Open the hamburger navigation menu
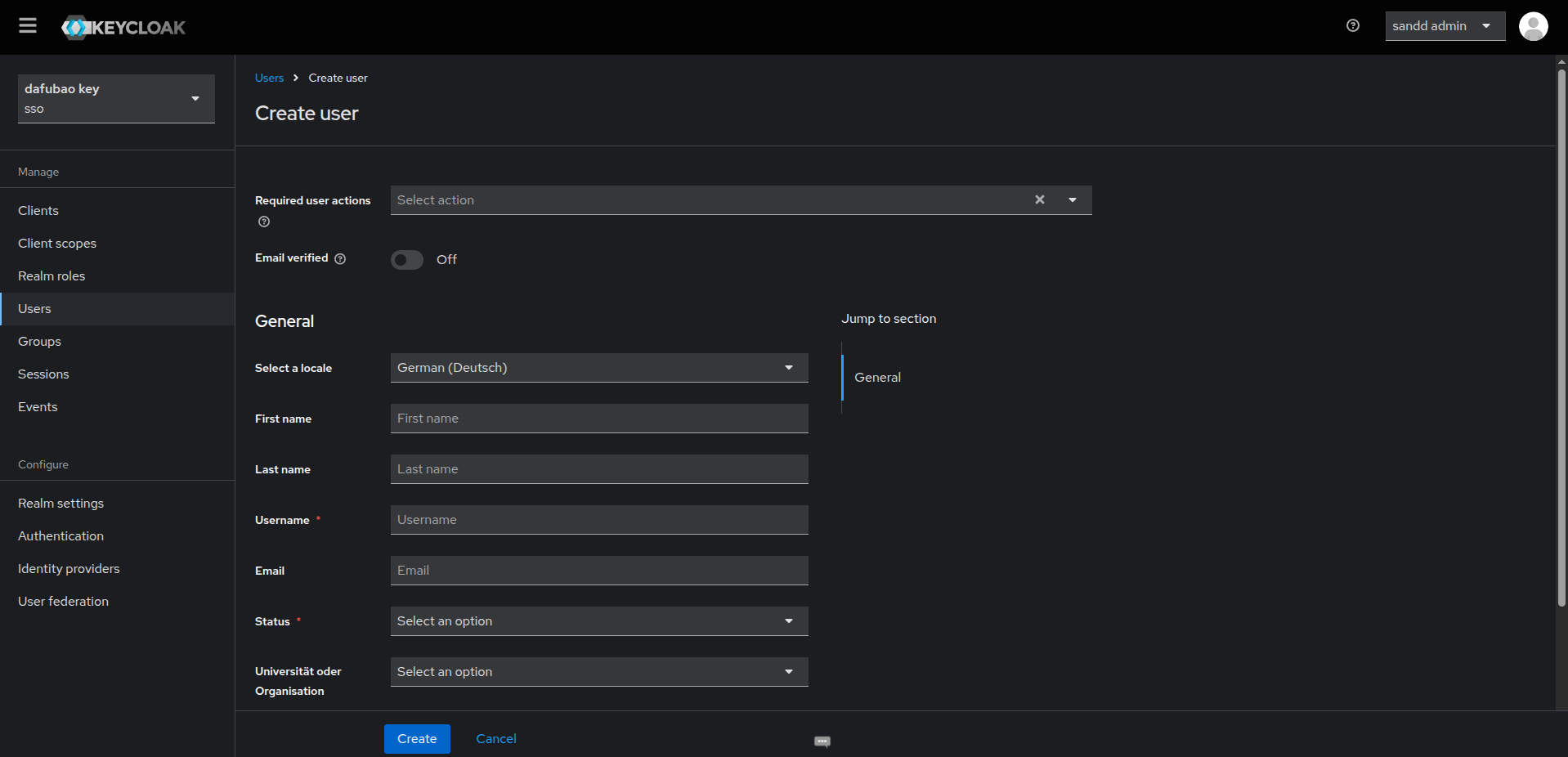 click(28, 26)
